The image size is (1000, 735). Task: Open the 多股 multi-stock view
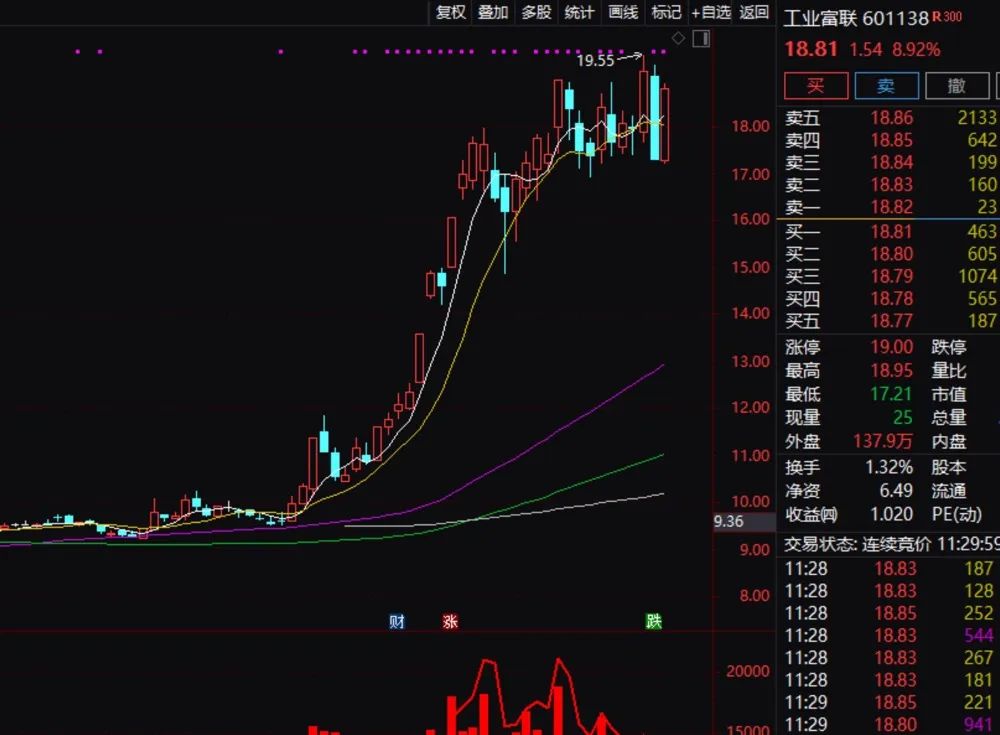coord(535,14)
